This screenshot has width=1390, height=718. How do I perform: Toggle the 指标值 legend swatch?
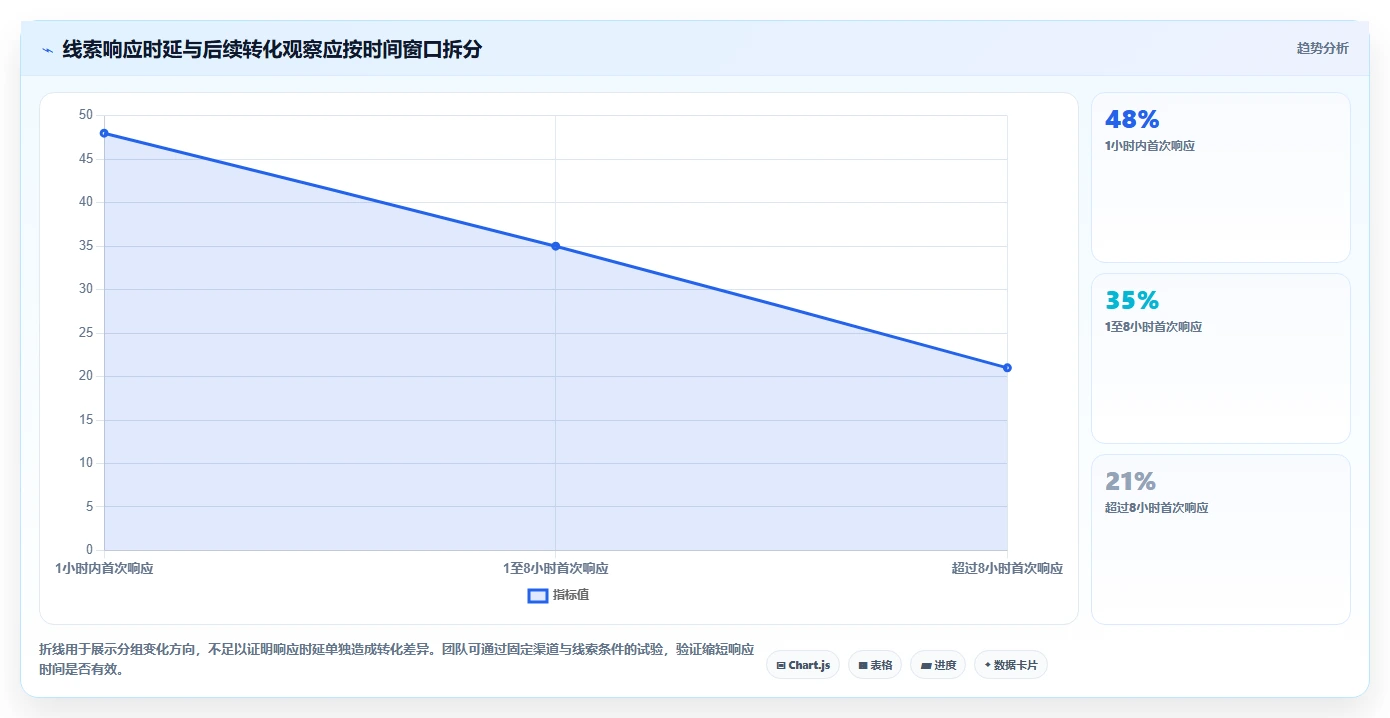click(x=538, y=595)
